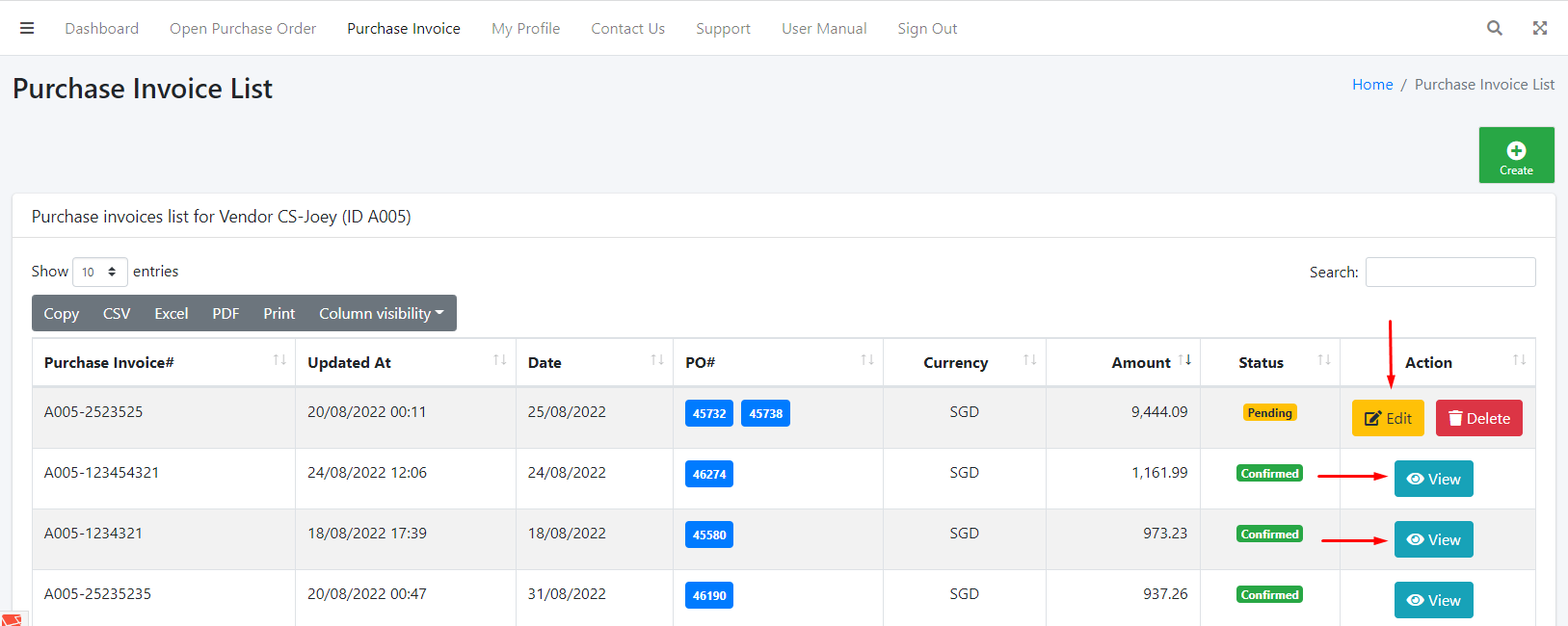
Task: Click the magnifier search icon in navbar
Action: (x=1494, y=28)
